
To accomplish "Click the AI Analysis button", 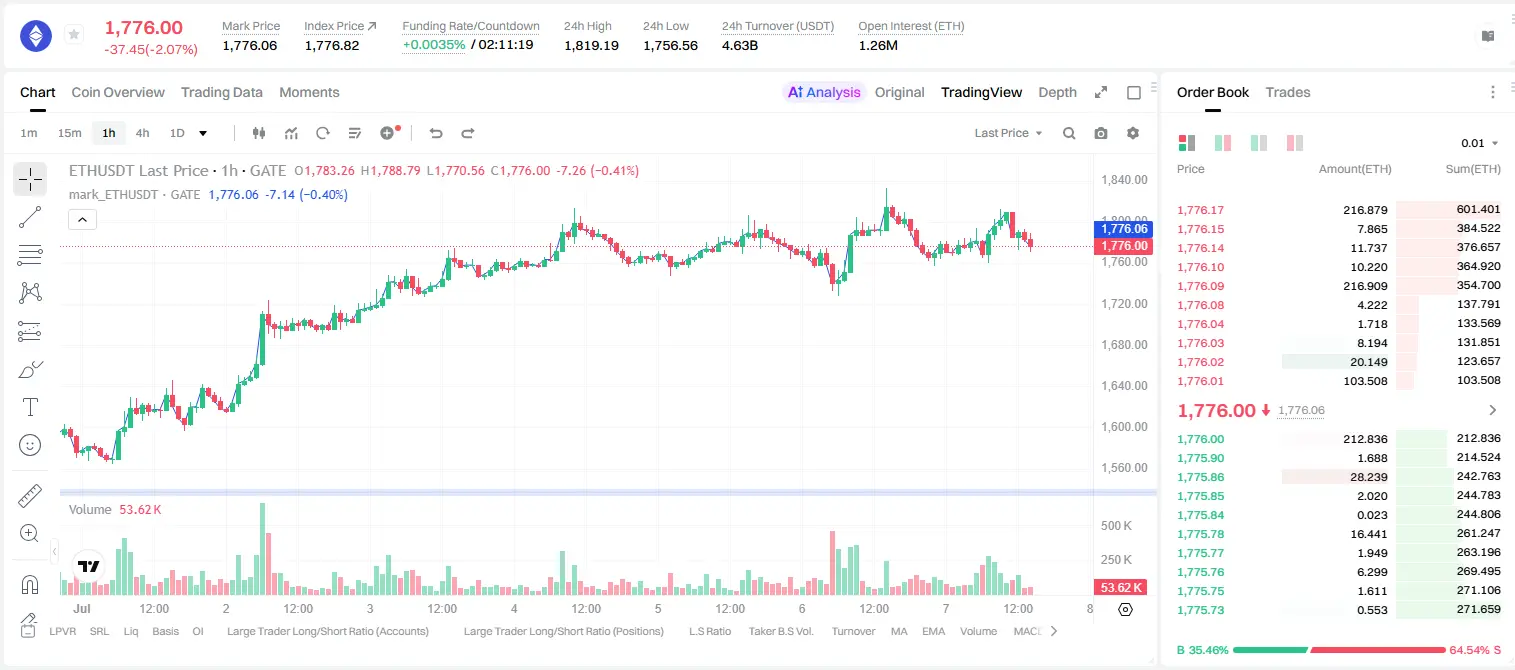I will pos(824,92).
